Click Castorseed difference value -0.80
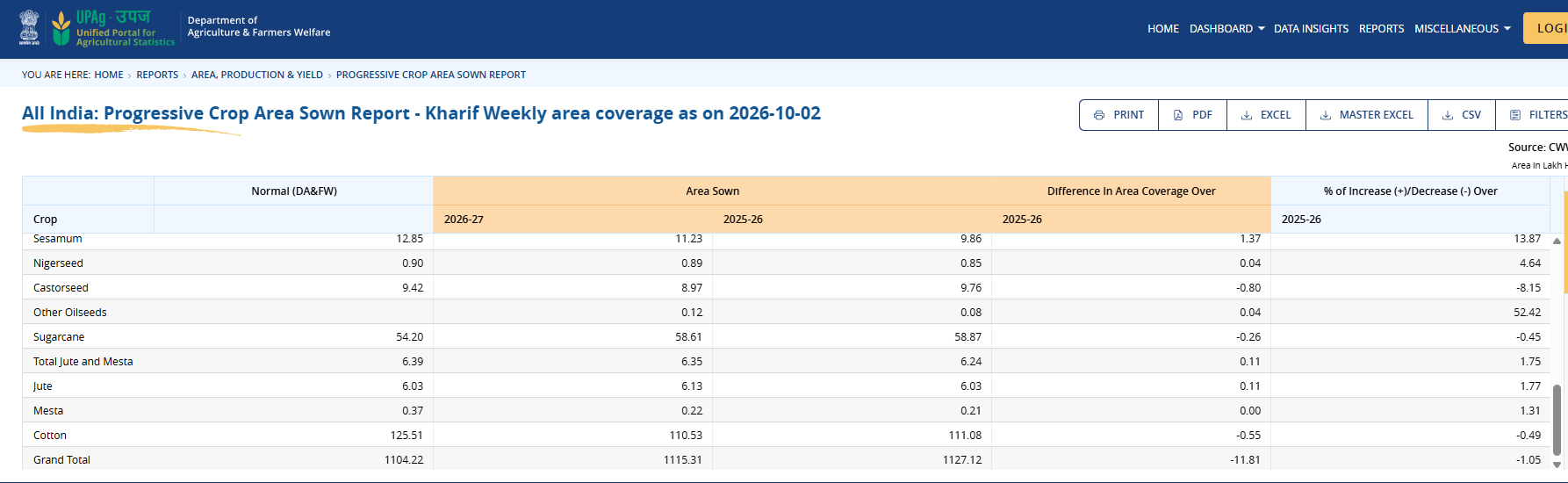Viewport: 1568px width, 483px height. point(1248,288)
